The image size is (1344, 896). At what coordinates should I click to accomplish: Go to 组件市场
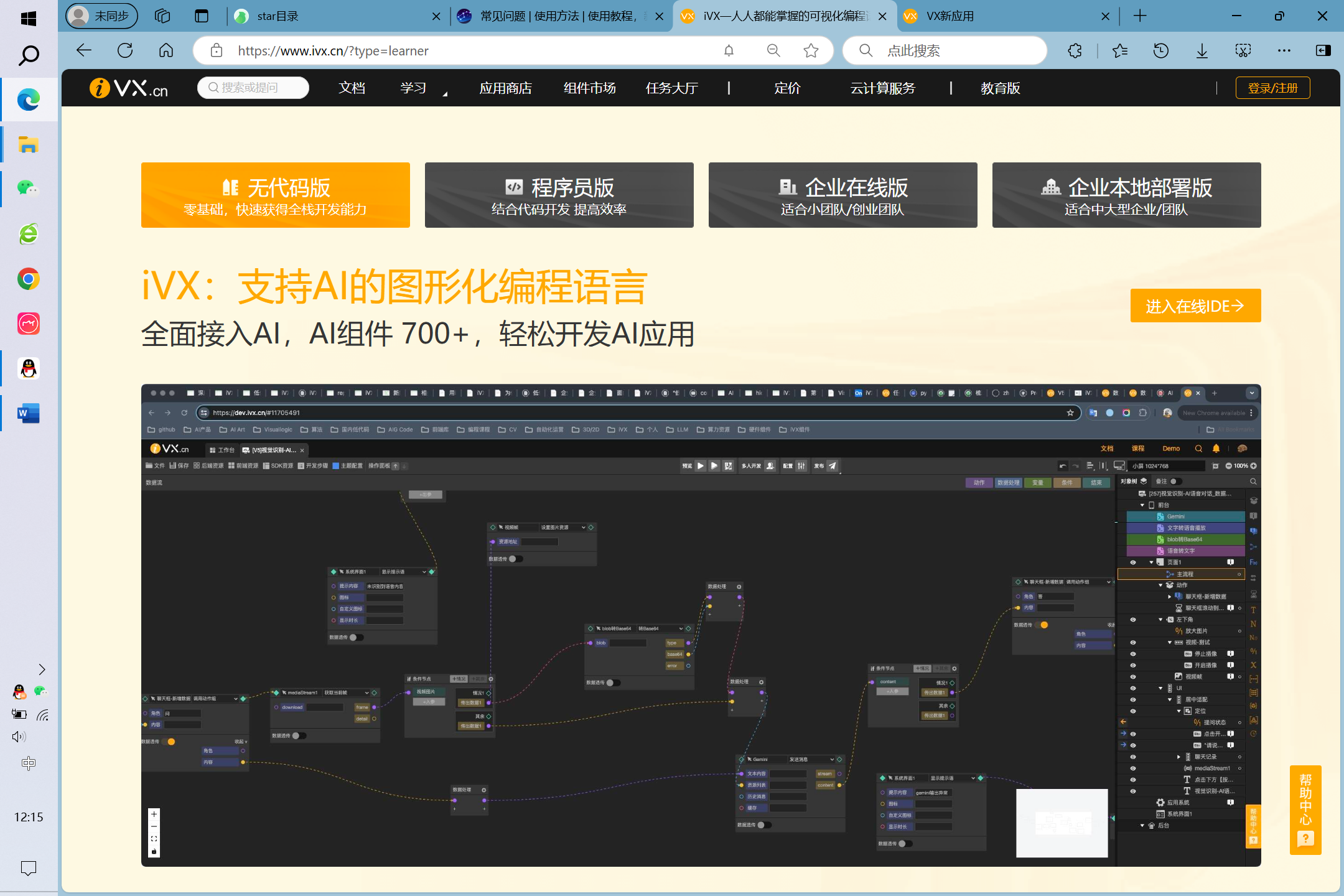[x=589, y=88]
